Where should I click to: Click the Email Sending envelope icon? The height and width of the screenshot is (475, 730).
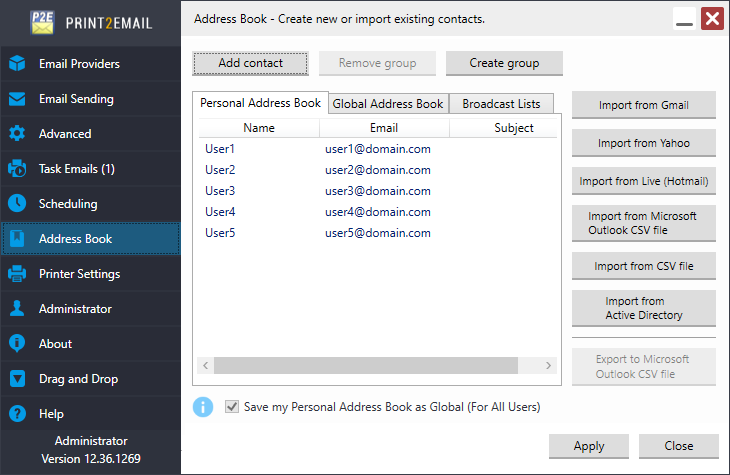(x=17, y=99)
